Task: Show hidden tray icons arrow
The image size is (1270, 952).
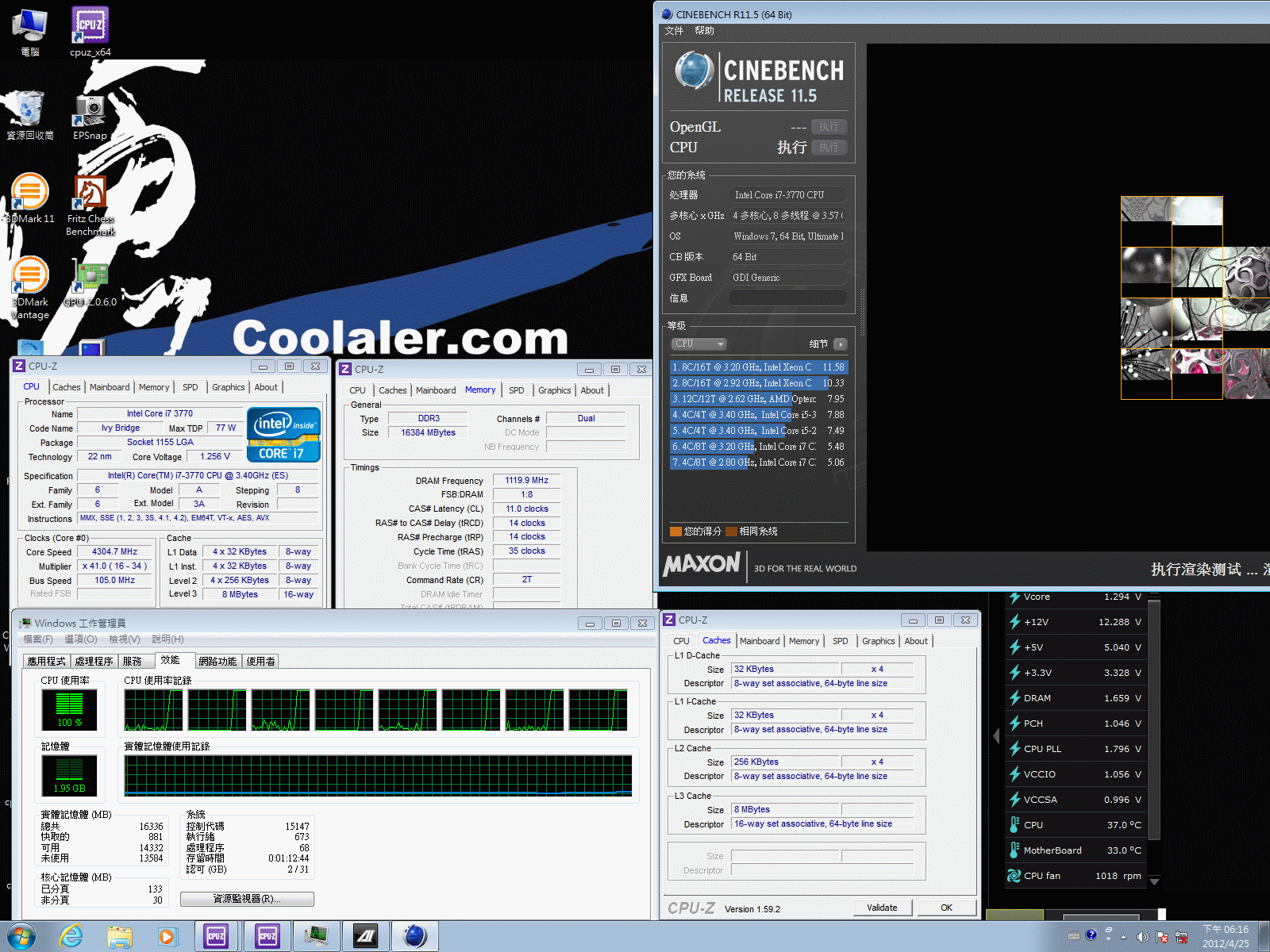Action: coord(1123,937)
